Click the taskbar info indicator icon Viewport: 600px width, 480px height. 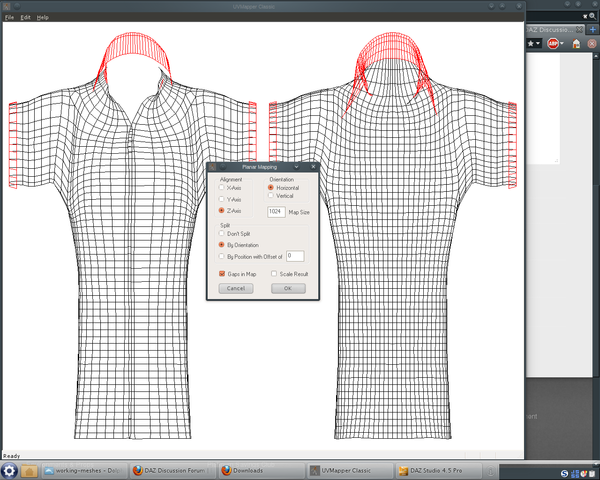[x=490, y=470]
